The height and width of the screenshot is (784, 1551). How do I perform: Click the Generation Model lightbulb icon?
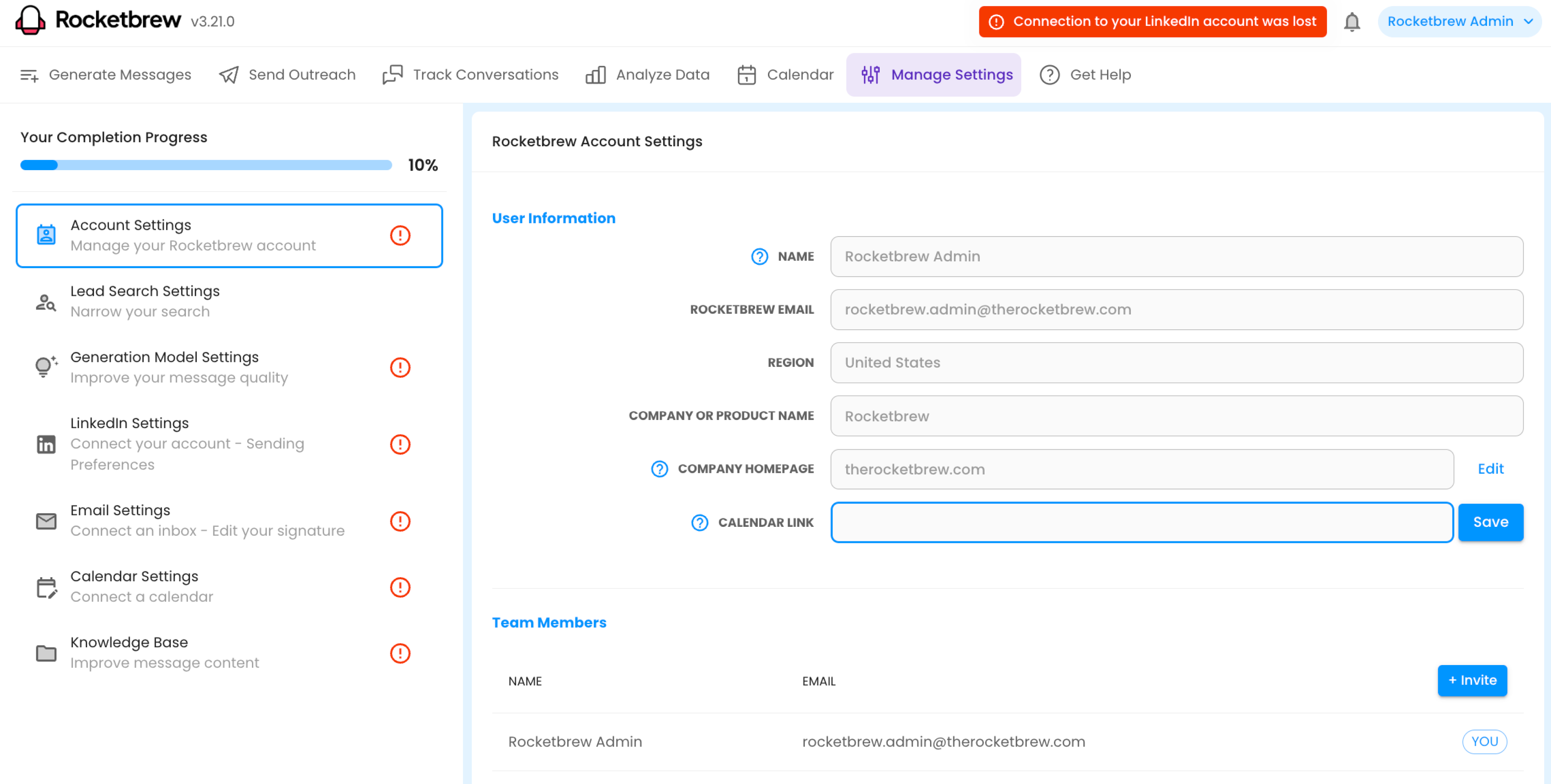46,367
